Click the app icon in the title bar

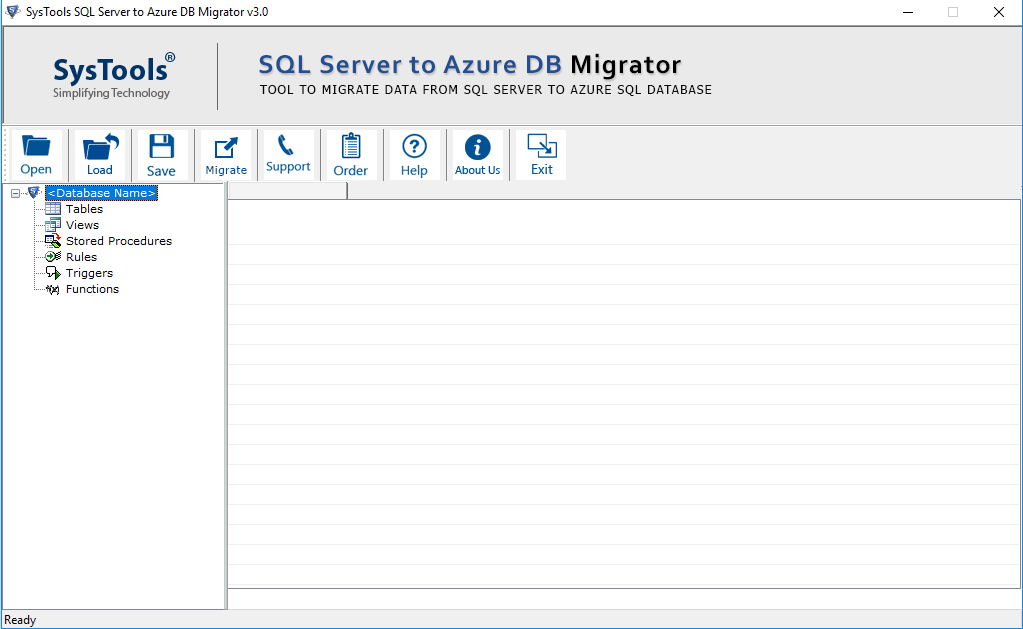click(x=12, y=12)
